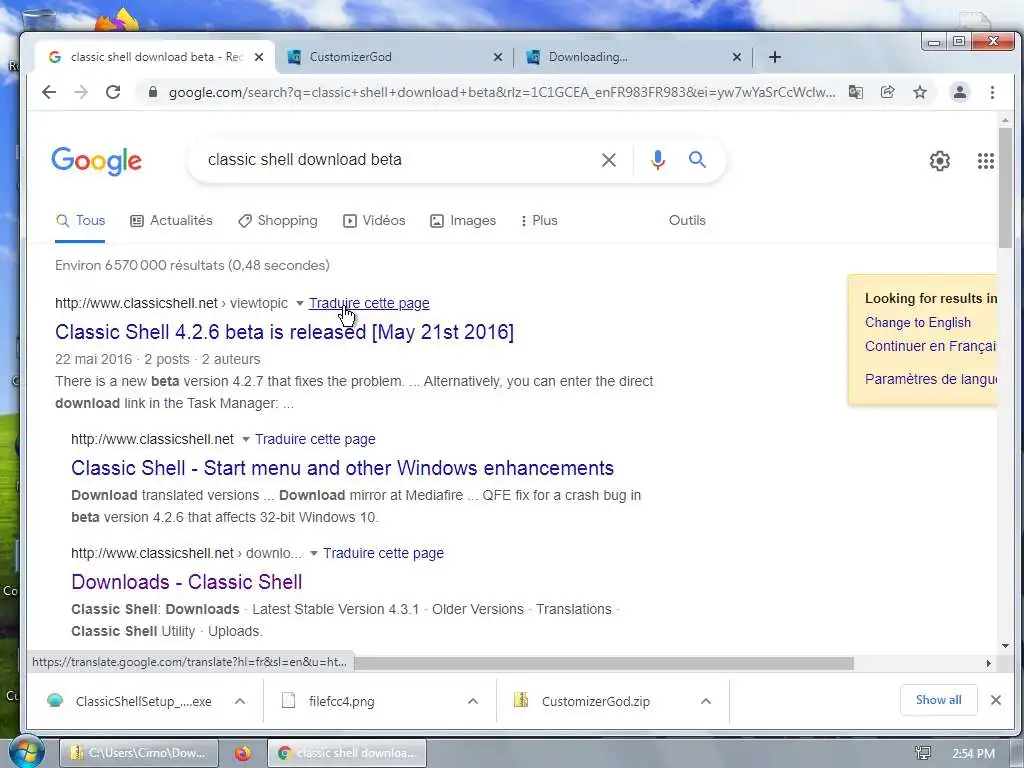The width and height of the screenshot is (1024, 768).
Task: Open Google quick settings gear
Action: coord(939,161)
